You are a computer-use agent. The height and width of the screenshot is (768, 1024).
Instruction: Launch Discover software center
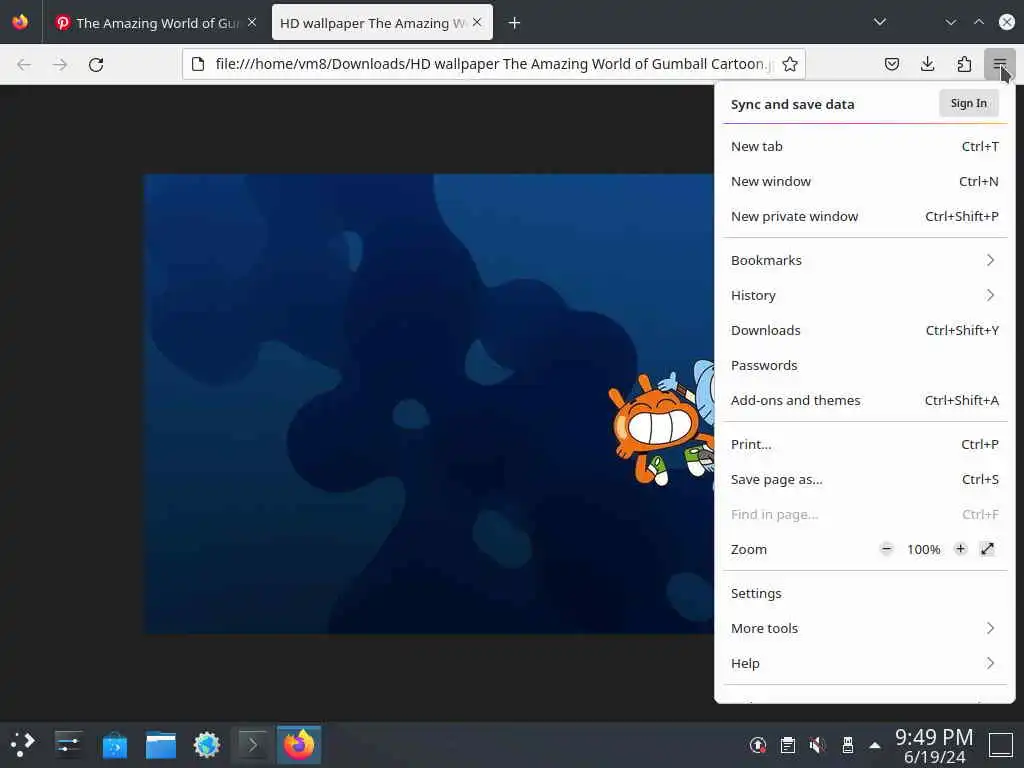pos(115,744)
